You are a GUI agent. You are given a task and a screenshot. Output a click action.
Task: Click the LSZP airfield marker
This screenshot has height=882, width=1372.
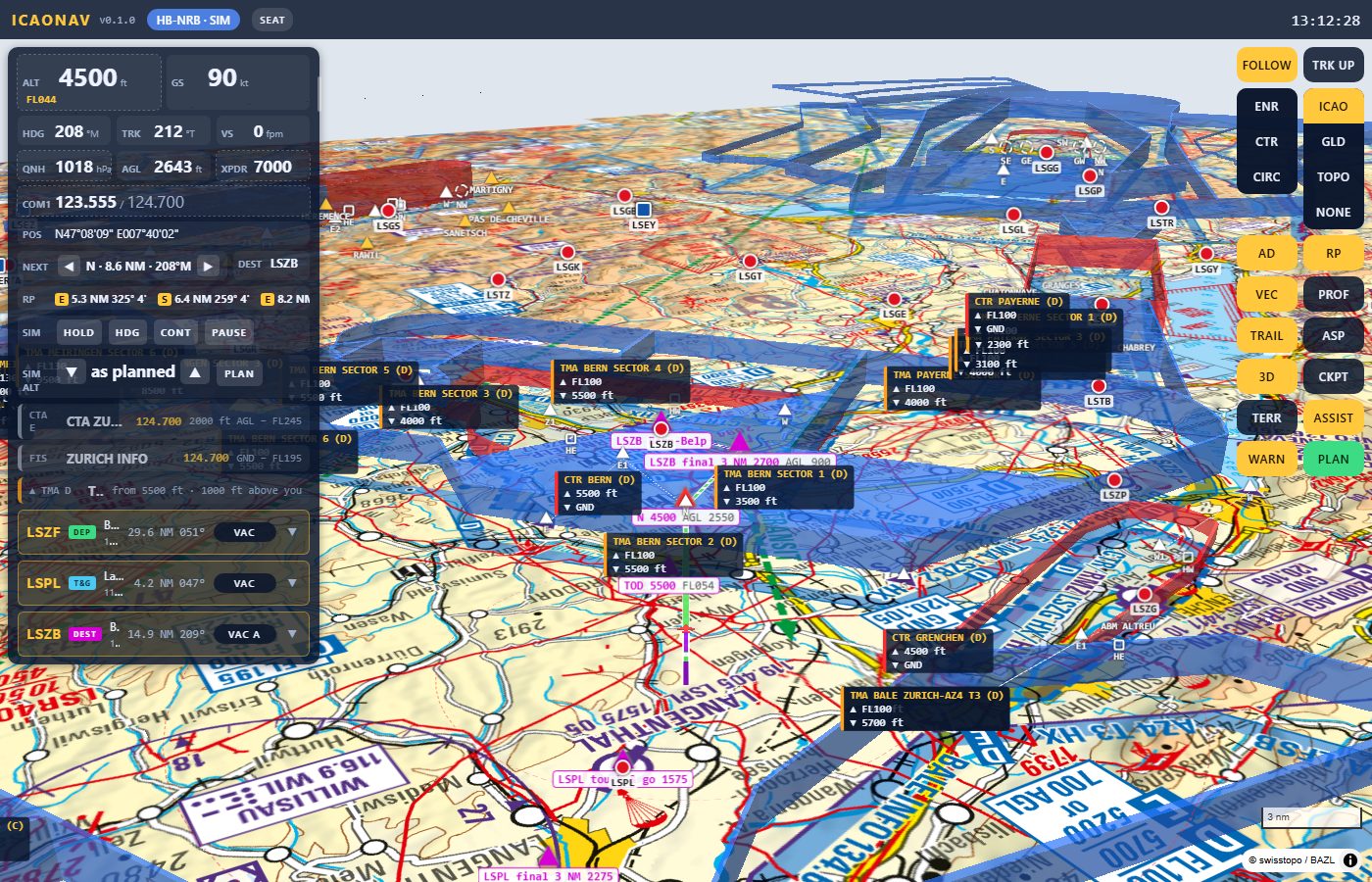[x=1114, y=480]
